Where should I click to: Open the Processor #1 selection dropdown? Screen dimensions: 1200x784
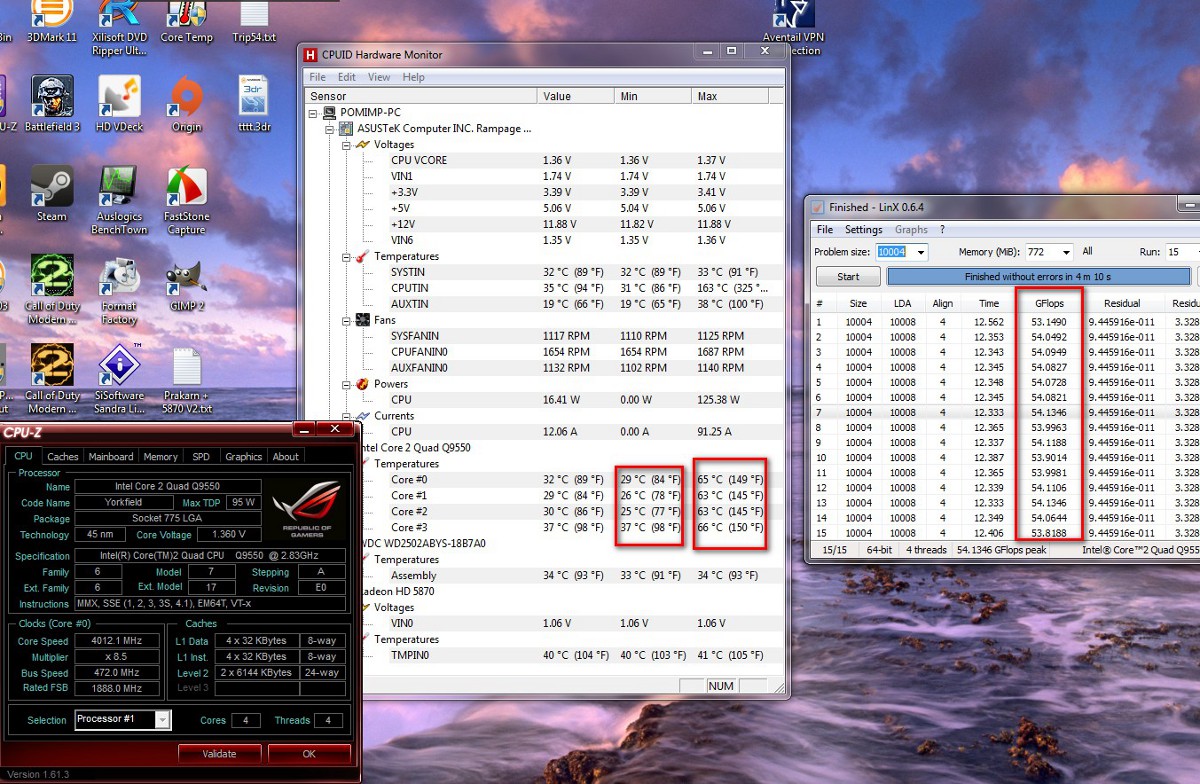162,720
